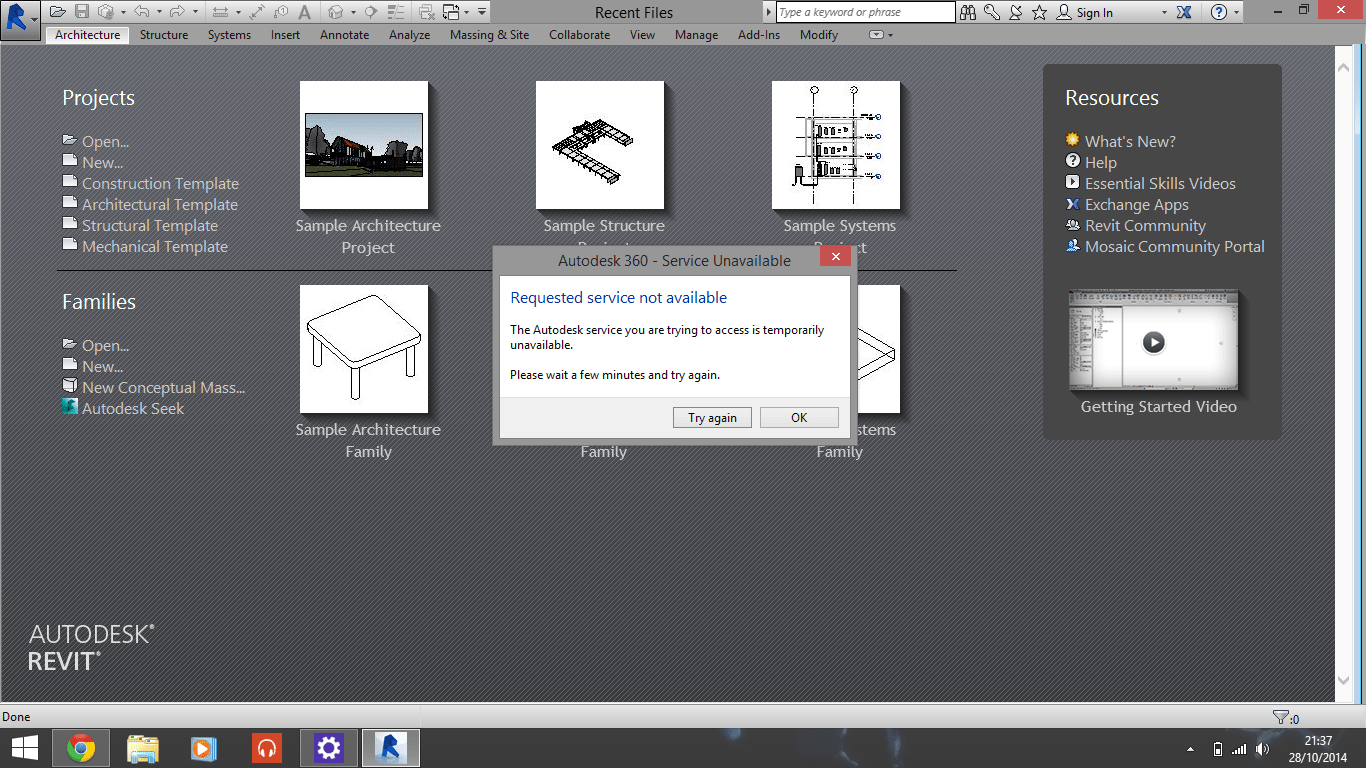Click the selection filter icon in status bar
This screenshot has height=768, width=1366.
point(1280,717)
